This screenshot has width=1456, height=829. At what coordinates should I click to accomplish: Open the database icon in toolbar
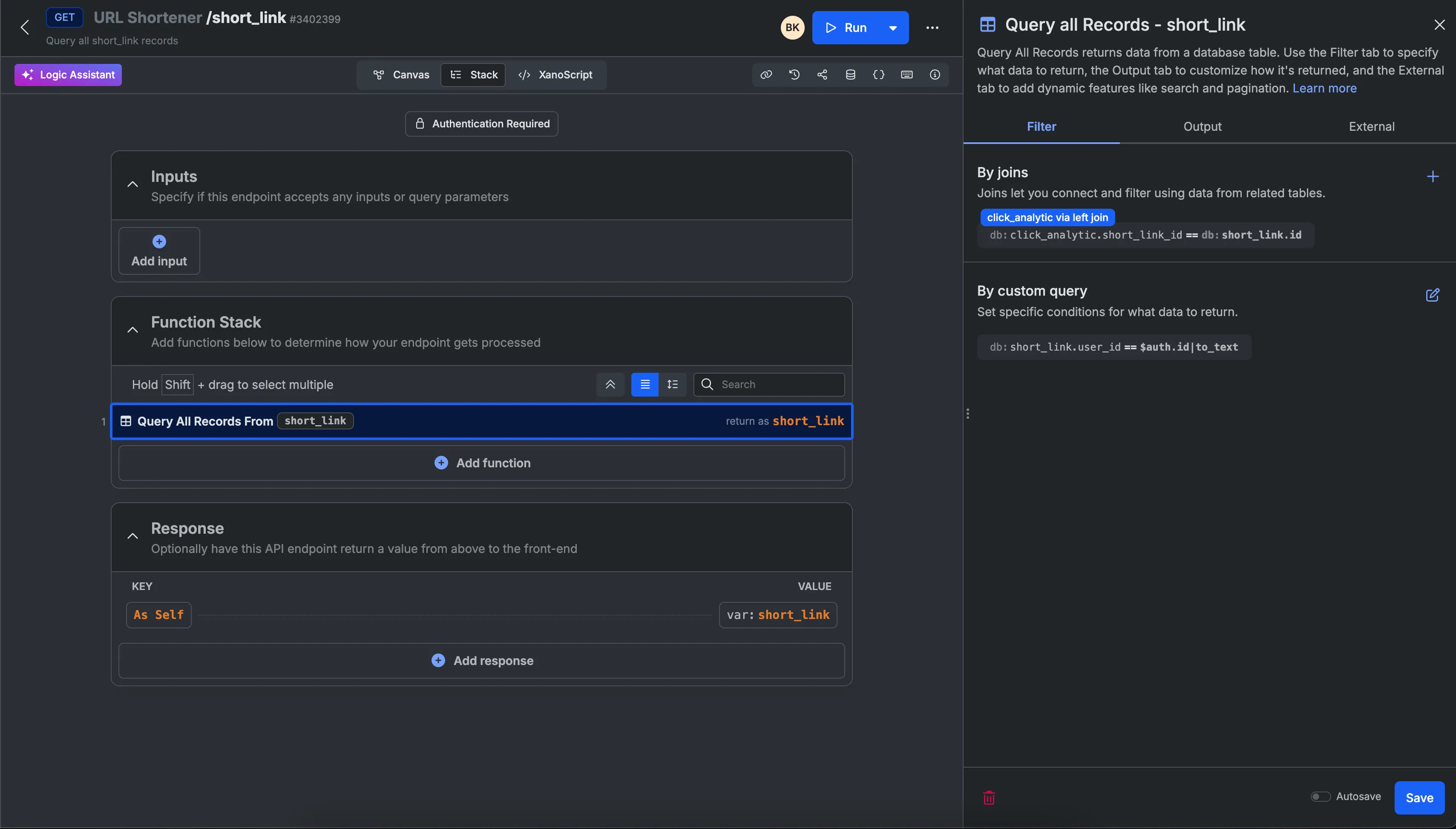[850, 75]
